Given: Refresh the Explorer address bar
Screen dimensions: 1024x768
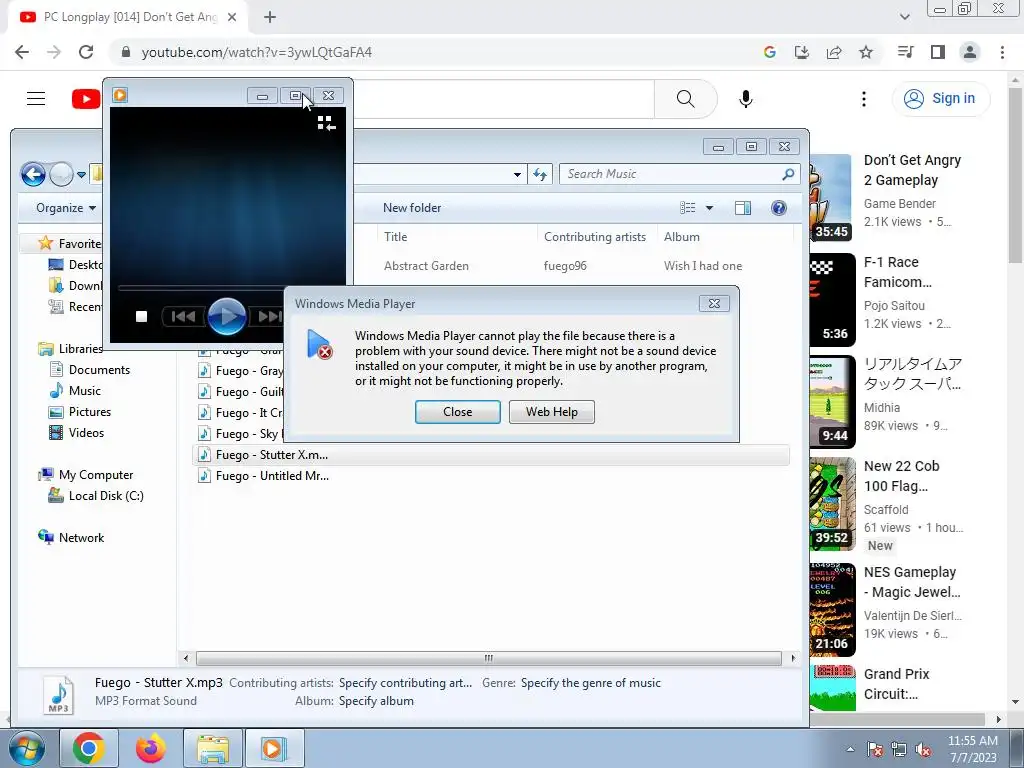Looking at the screenshot, I should coord(540,174).
